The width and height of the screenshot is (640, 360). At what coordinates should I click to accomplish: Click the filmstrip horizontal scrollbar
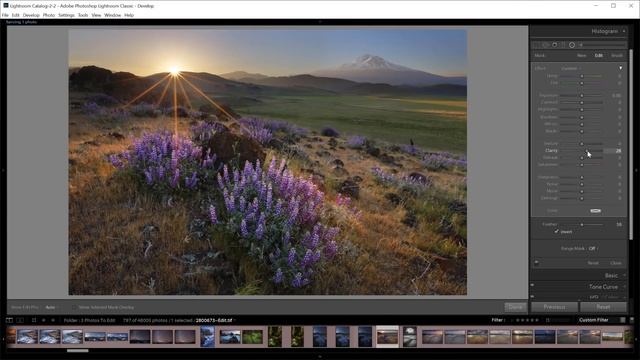coord(78,350)
